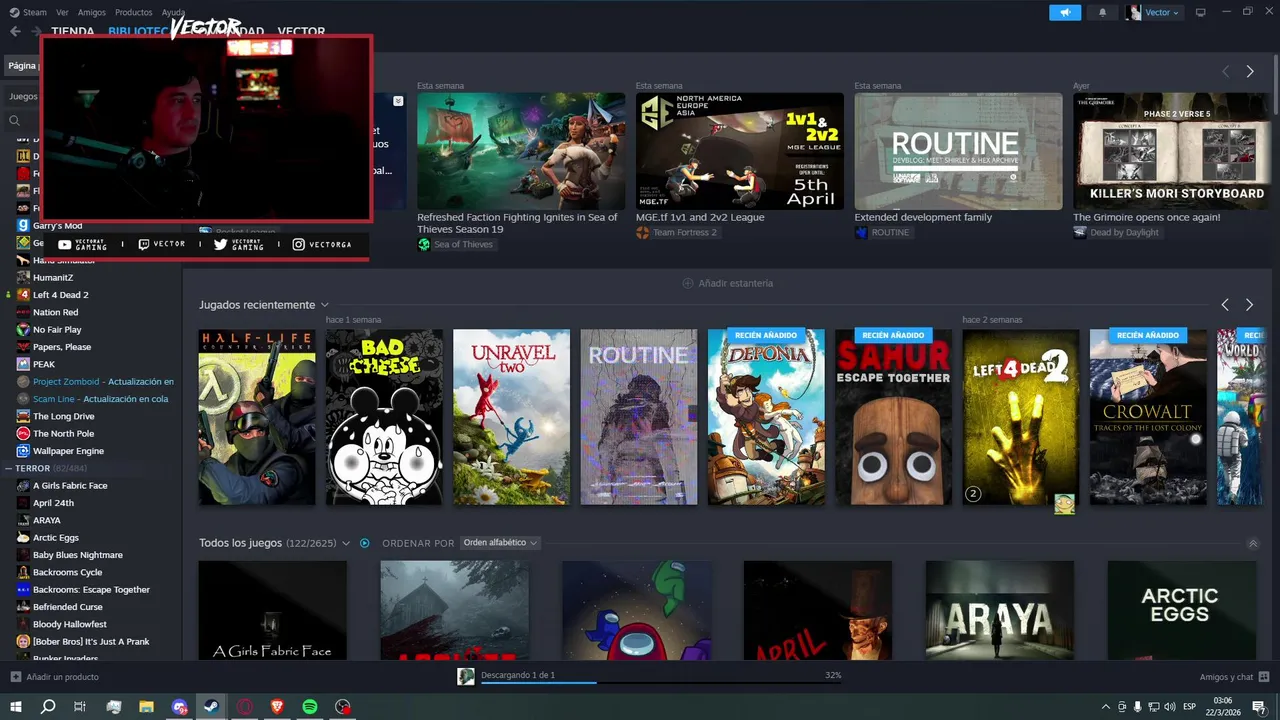1280x720 pixels.
Task: Open the Steam announcements megaphone button
Action: point(1065,12)
